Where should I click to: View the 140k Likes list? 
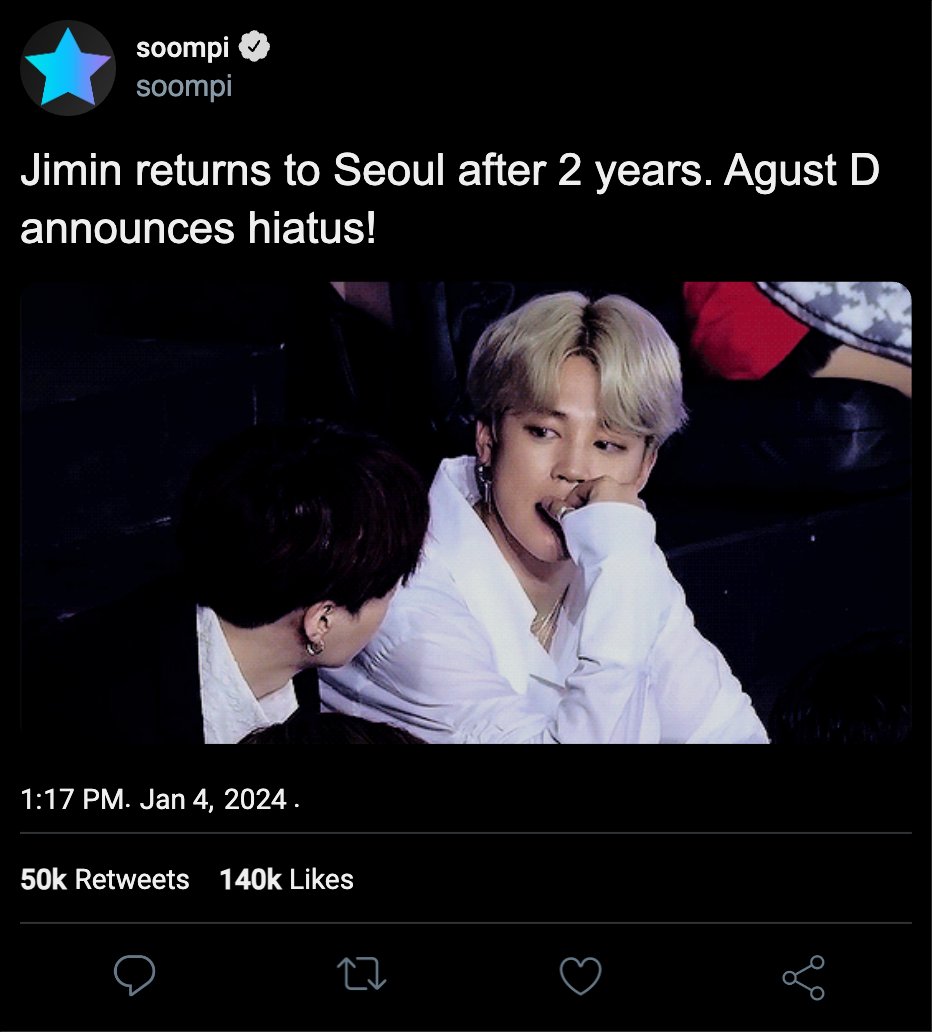[286, 879]
